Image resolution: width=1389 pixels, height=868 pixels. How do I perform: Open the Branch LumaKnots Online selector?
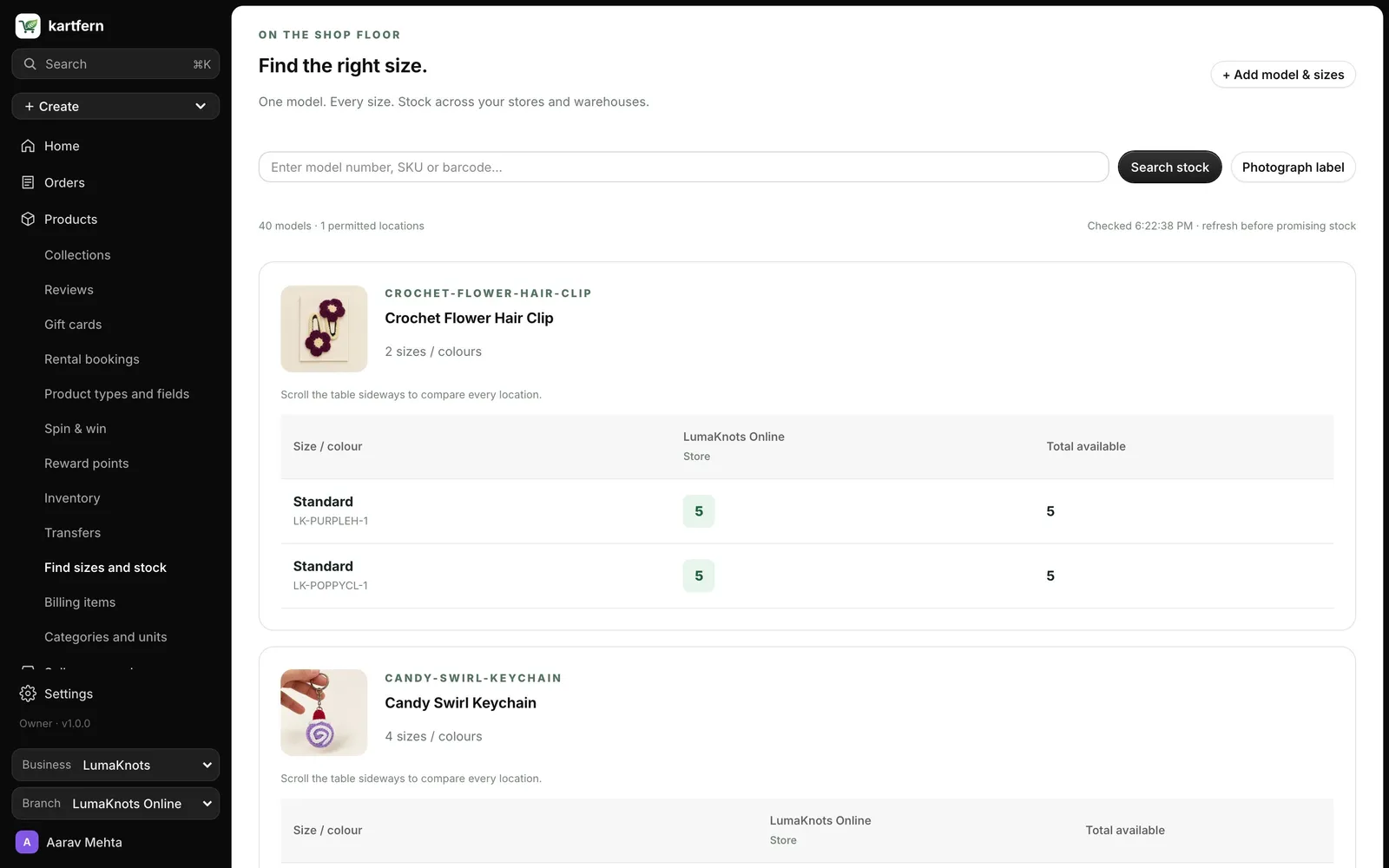pos(115,804)
